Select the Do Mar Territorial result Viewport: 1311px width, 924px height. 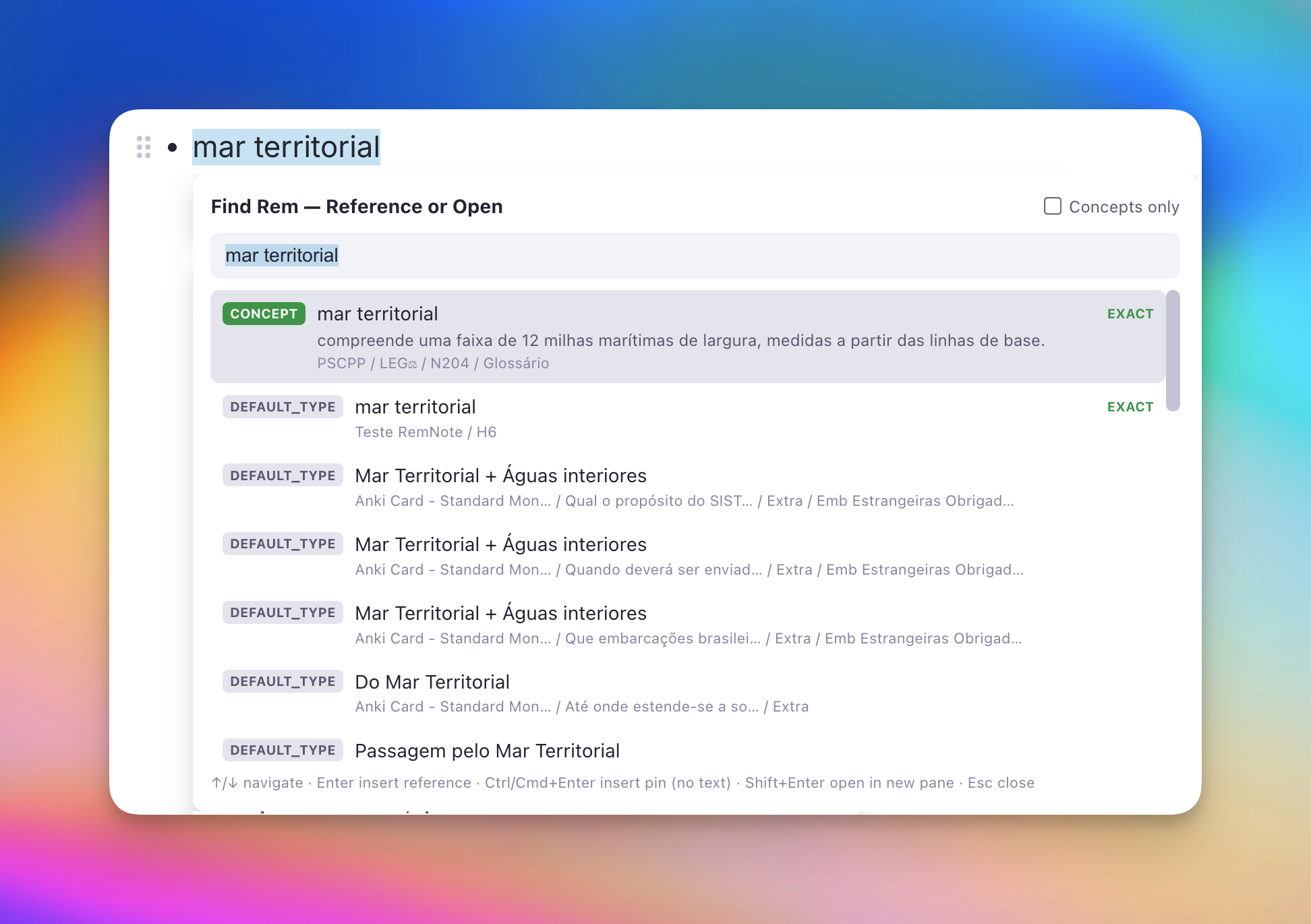point(688,694)
